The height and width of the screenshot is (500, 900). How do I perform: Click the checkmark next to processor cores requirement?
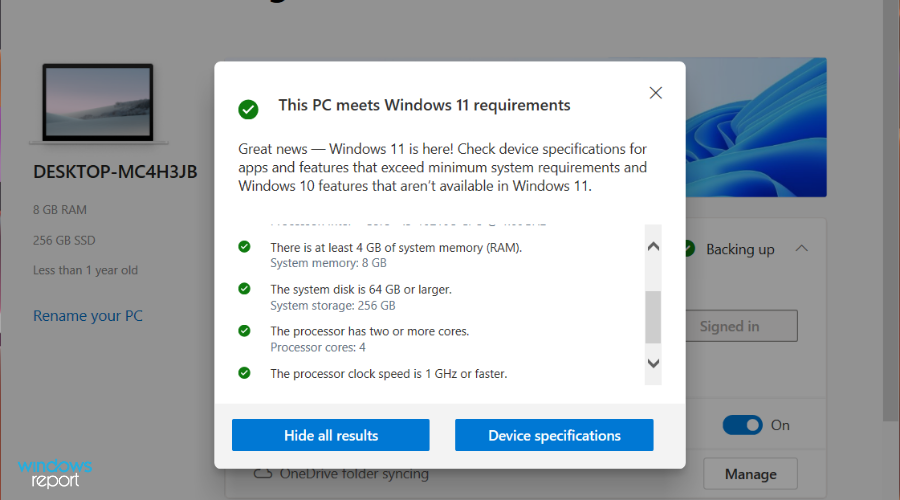245,331
